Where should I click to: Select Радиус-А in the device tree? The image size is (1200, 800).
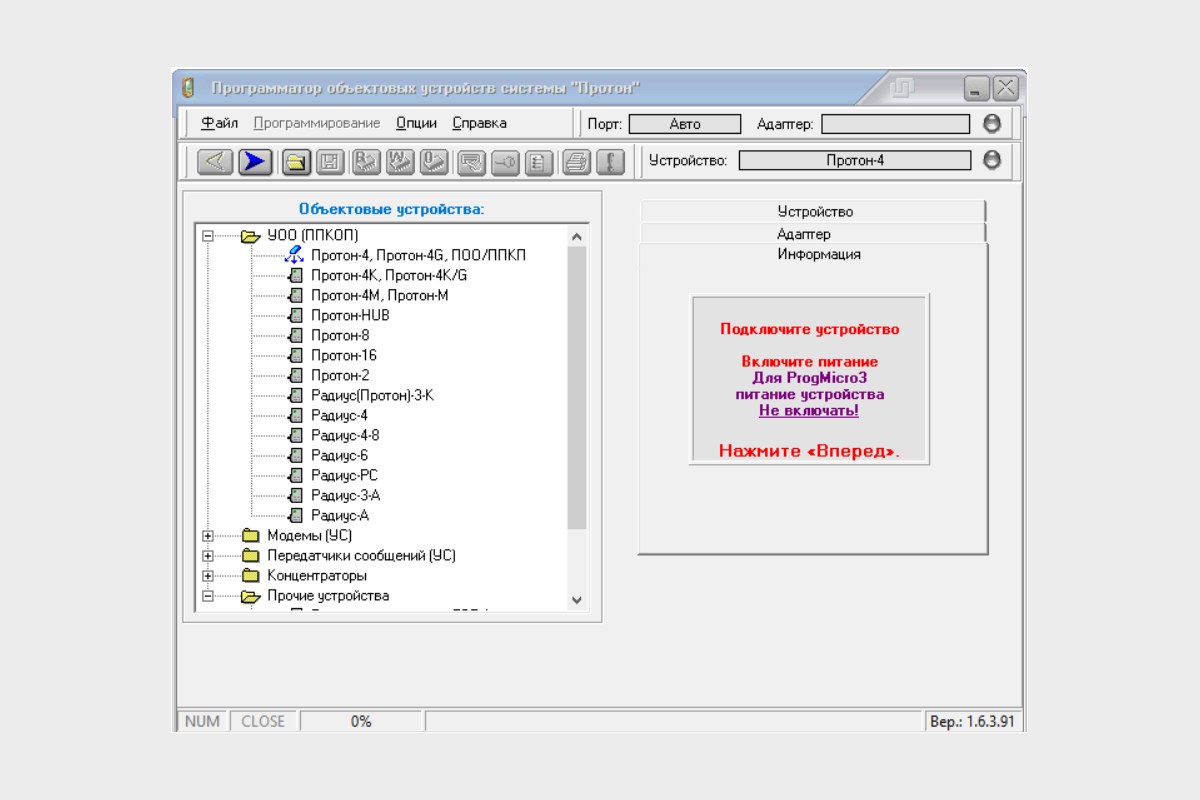click(340, 515)
